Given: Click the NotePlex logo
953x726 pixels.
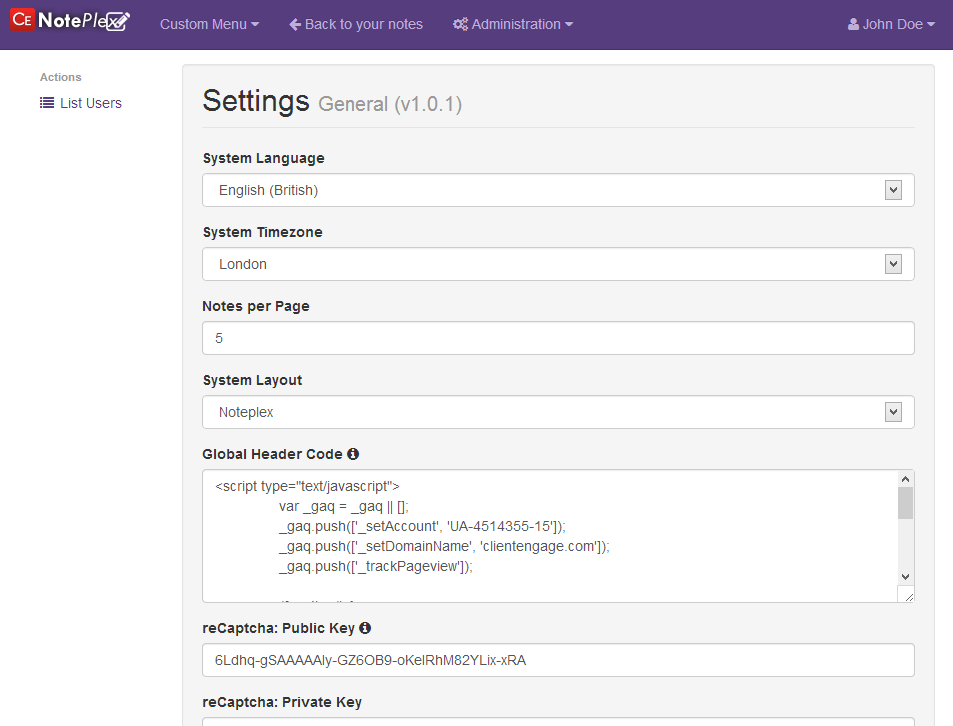Looking at the screenshot, I should [71, 21].
